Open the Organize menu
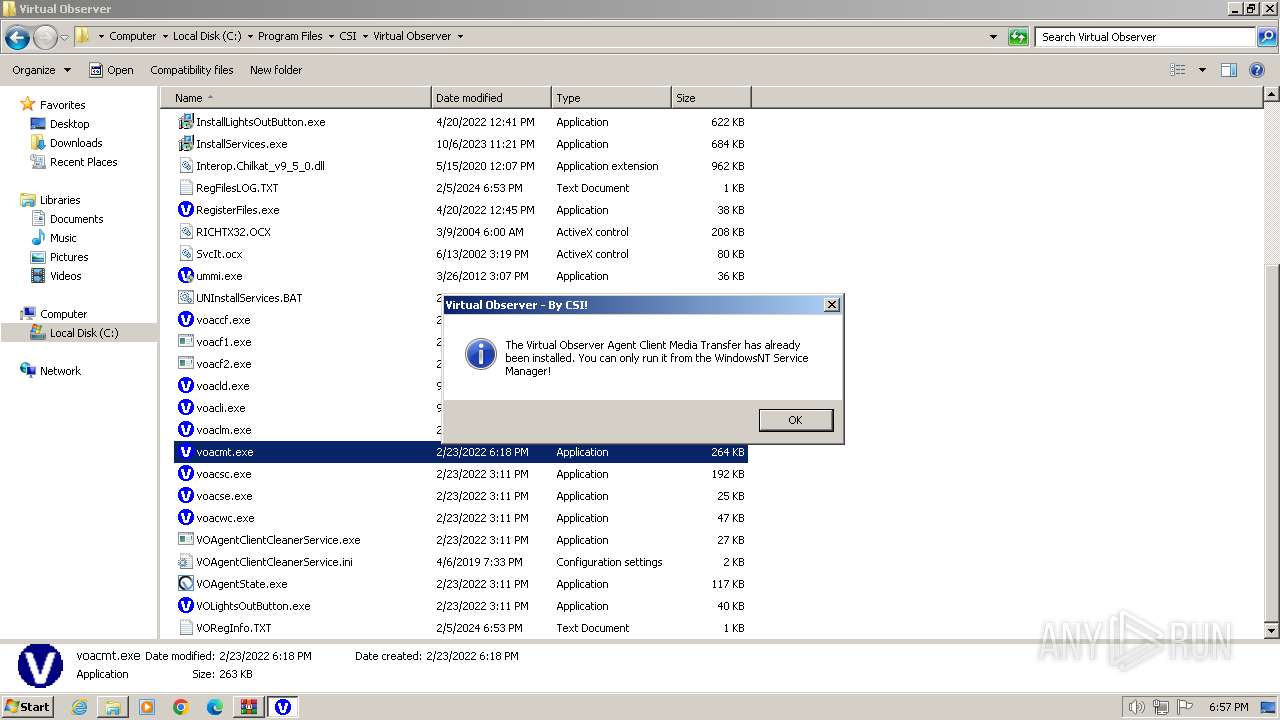 (41, 70)
